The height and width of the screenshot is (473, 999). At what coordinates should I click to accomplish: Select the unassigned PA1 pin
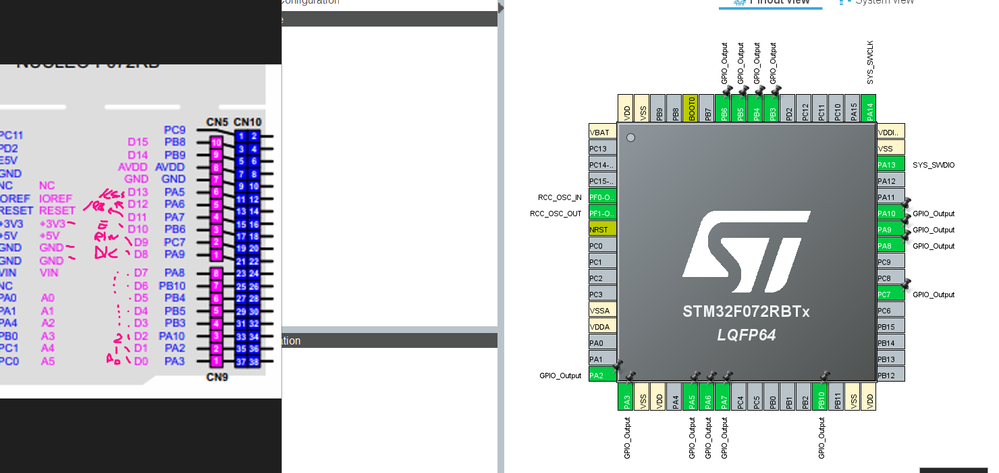tap(602, 360)
